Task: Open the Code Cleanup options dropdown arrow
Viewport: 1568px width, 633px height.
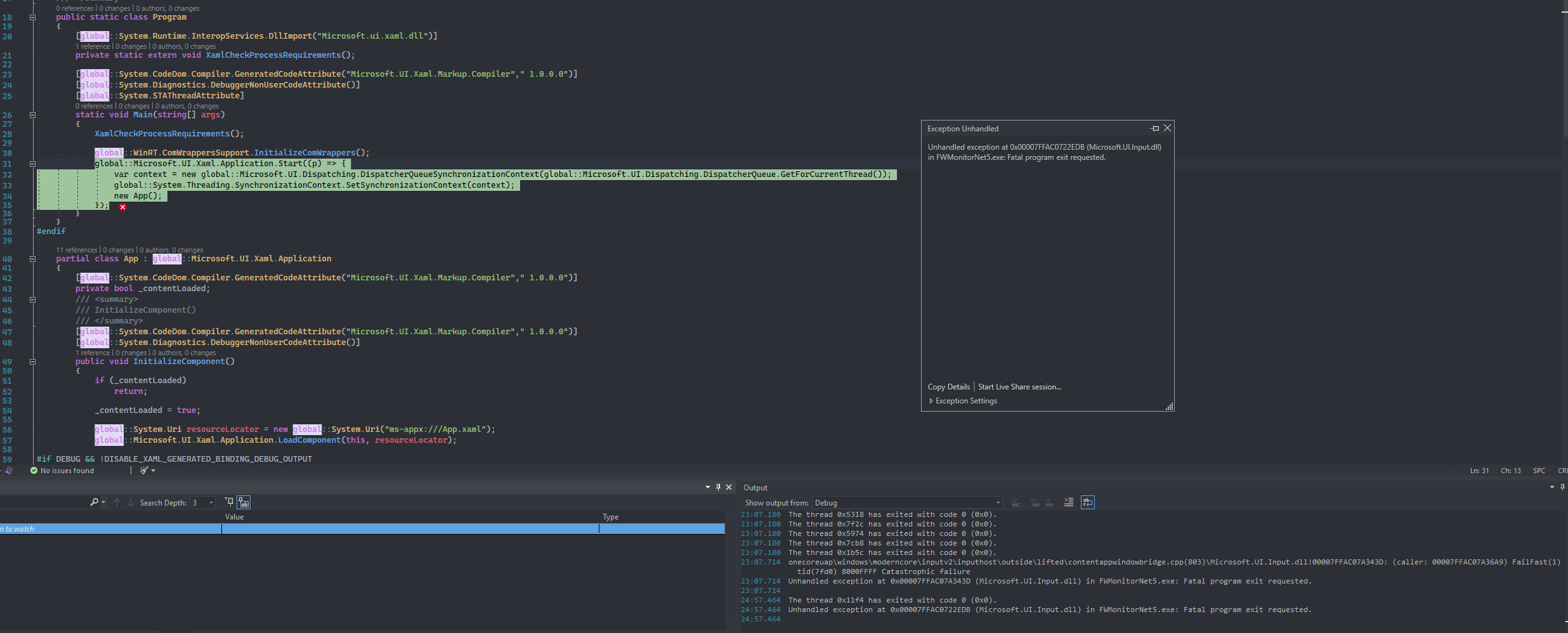Action: point(153,470)
